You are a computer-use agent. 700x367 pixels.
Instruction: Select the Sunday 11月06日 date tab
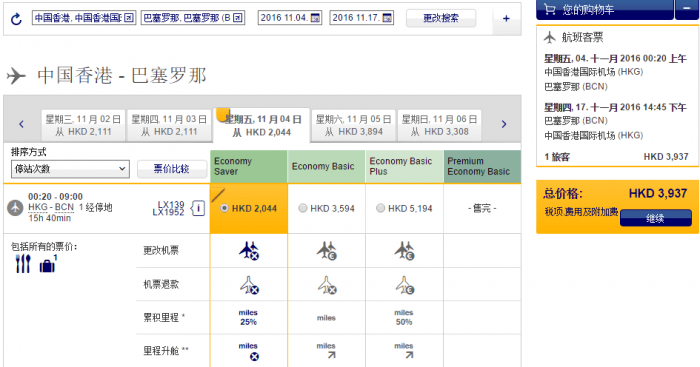[440, 125]
